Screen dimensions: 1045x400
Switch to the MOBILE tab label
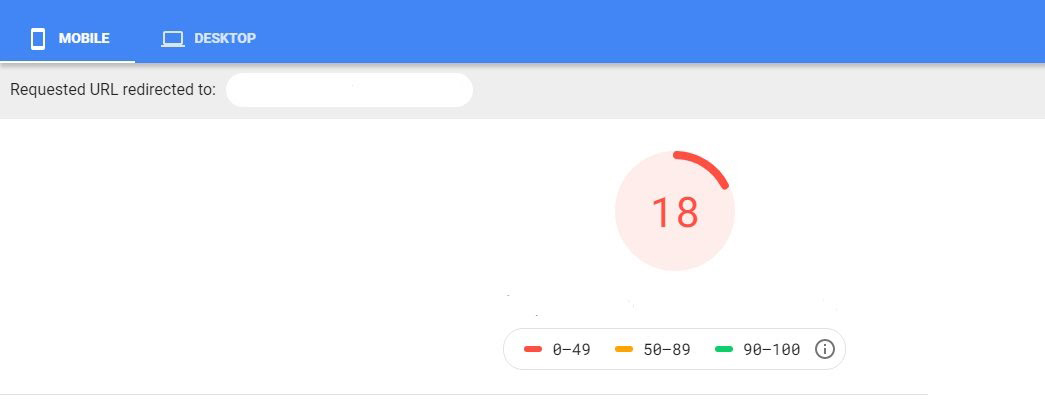pyautogui.click(x=84, y=39)
